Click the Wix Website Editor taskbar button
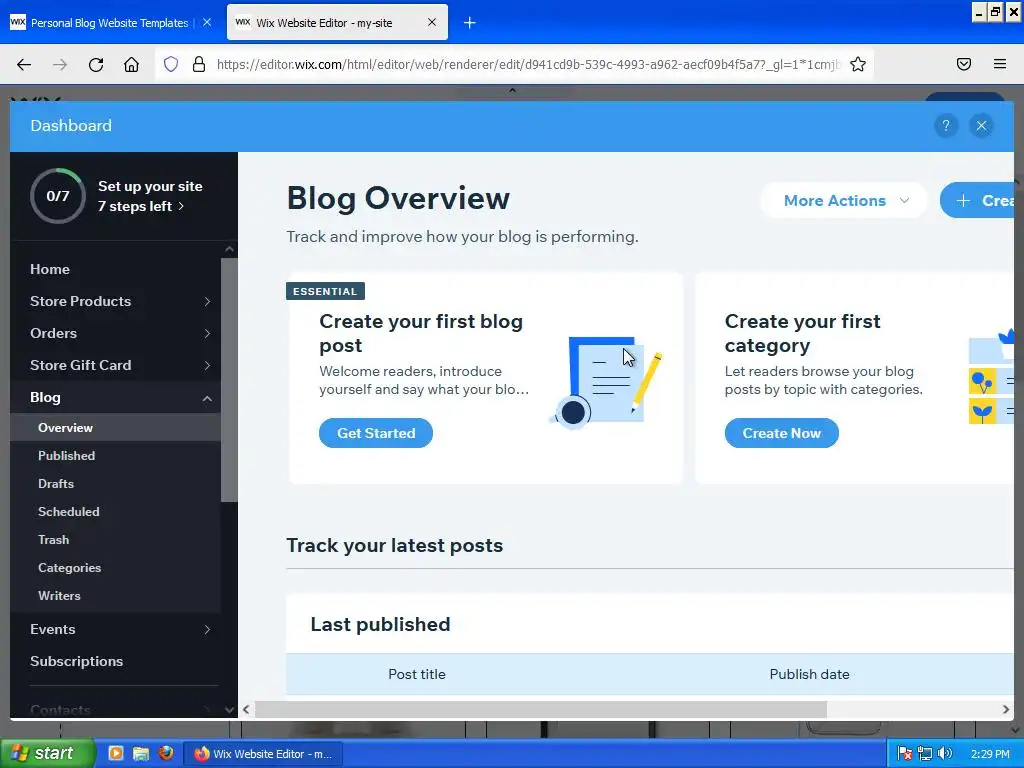The height and width of the screenshot is (768, 1024). 263,754
